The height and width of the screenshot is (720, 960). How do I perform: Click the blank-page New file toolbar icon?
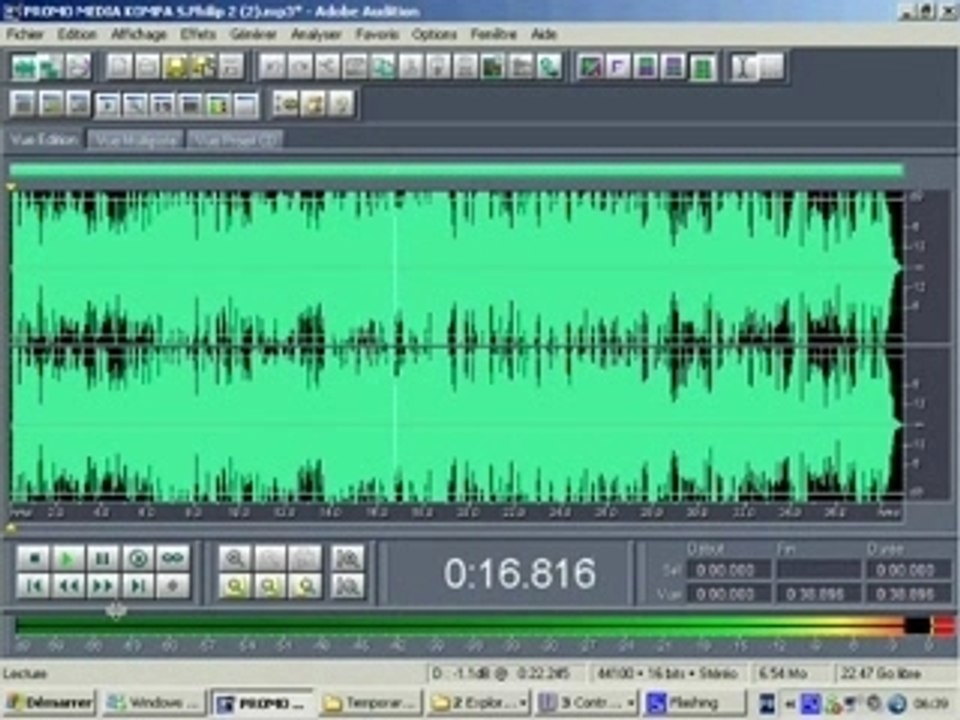[119, 66]
